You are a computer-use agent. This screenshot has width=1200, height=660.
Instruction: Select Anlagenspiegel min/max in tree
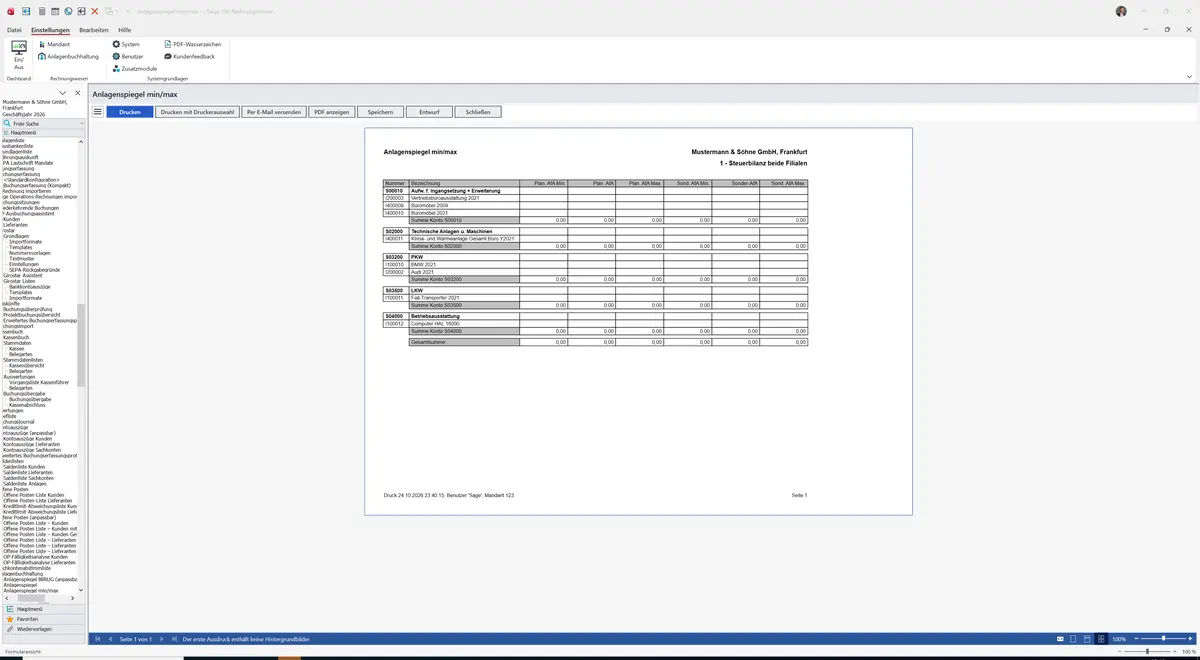click(31, 591)
